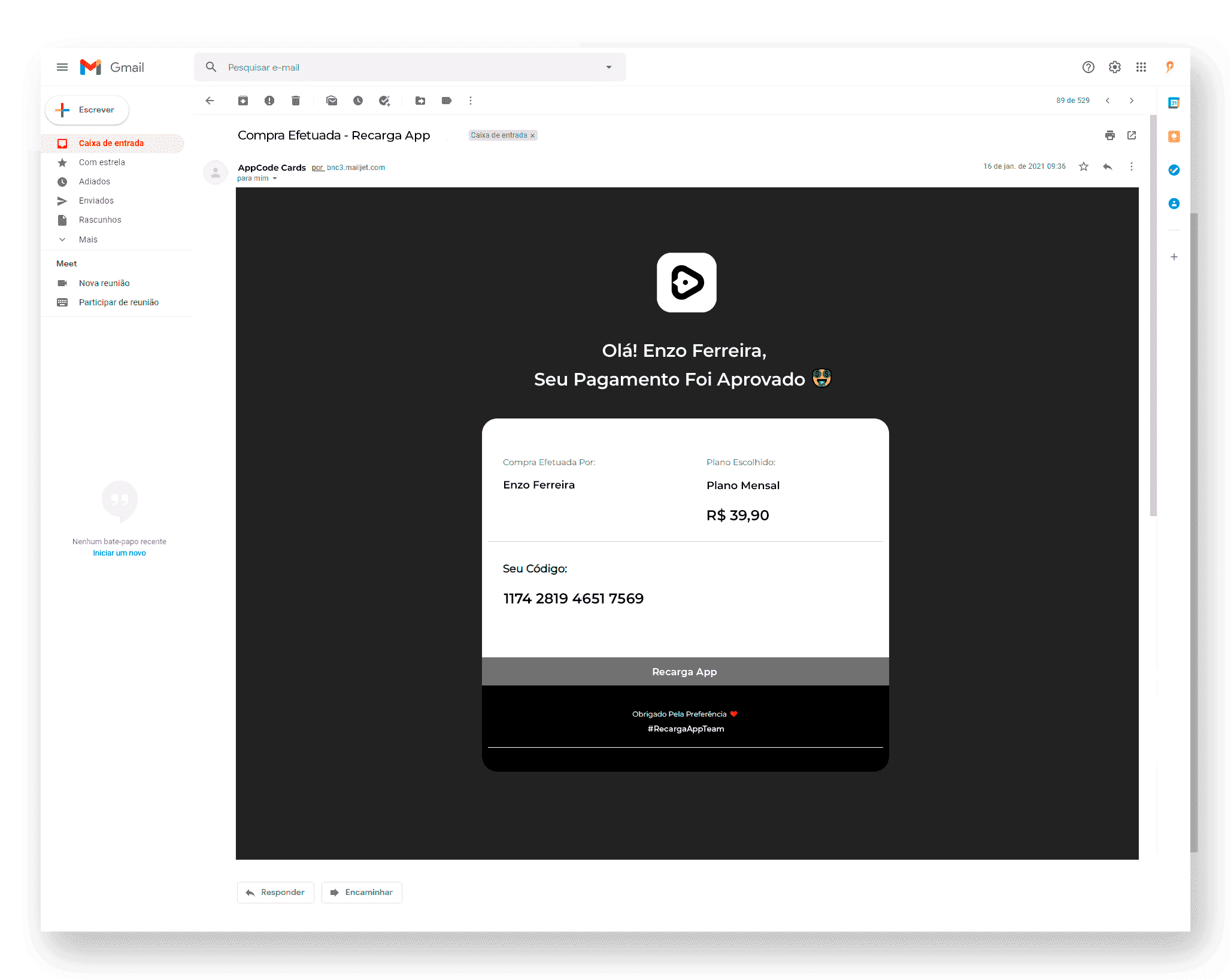Show search options dropdown arrow
The image size is (1231, 980).
click(x=609, y=67)
